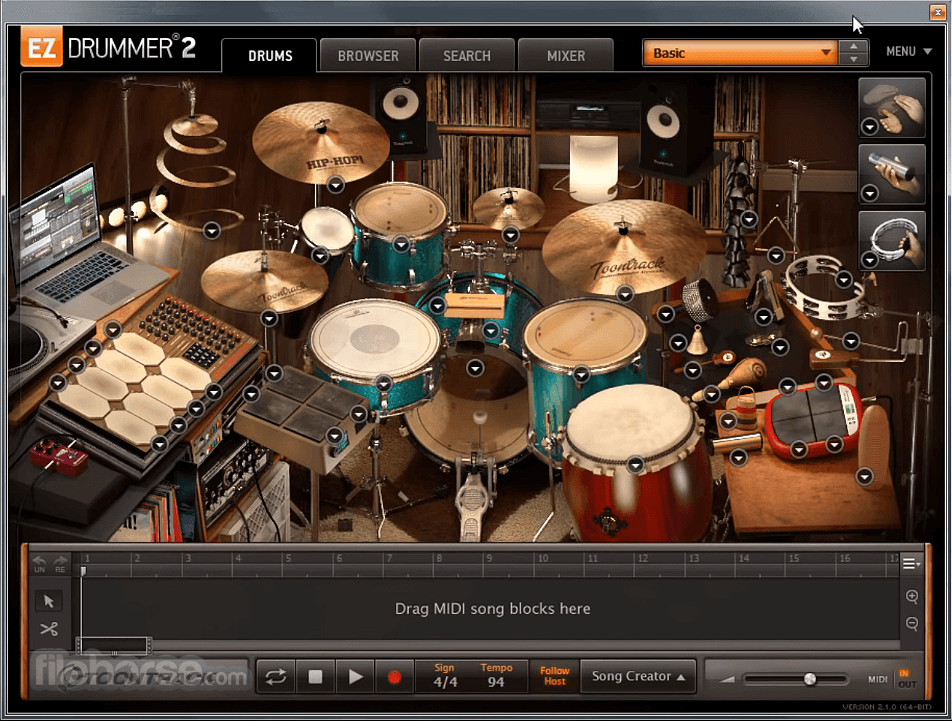Viewport: 952px width, 721px height.
Task: Open teal floor tom instrument menu arrow
Action: click(582, 374)
